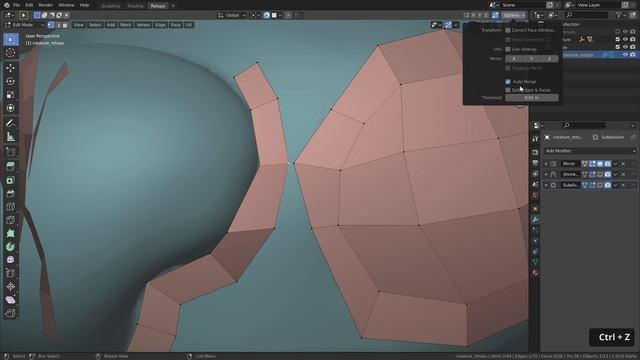Image resolution: width=640 pixels, height=360 pixels.
Task: Expand the Subdivision modifier panel
Action: point(546,185)
